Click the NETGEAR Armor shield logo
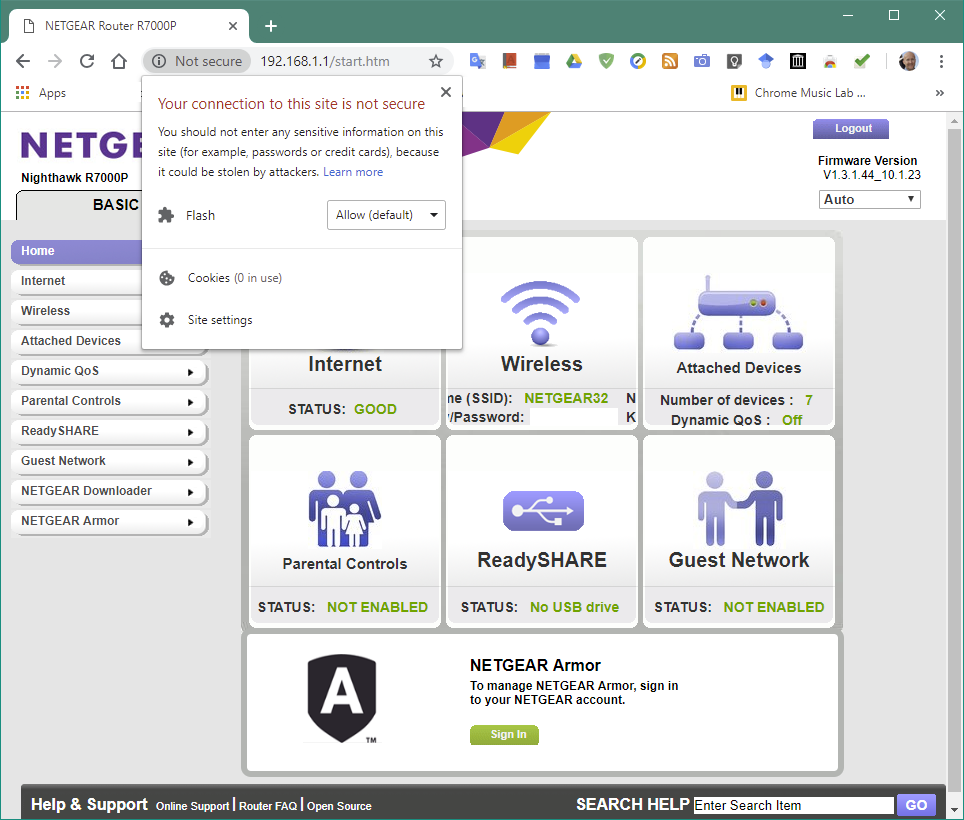The width and height of the screenshot is (964, 820). (x=342, y=698)
